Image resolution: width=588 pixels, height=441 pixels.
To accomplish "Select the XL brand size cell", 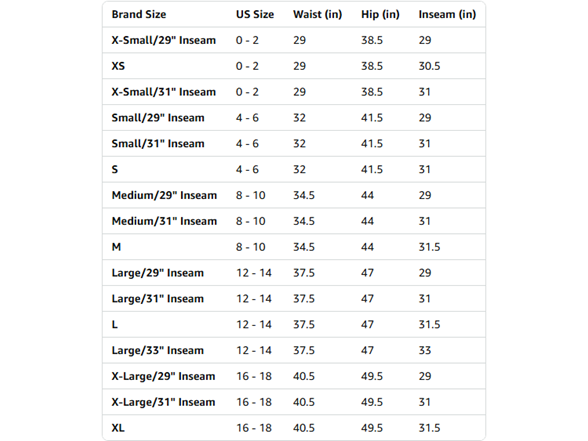I will pyautogui.click(x=118, y=428).
